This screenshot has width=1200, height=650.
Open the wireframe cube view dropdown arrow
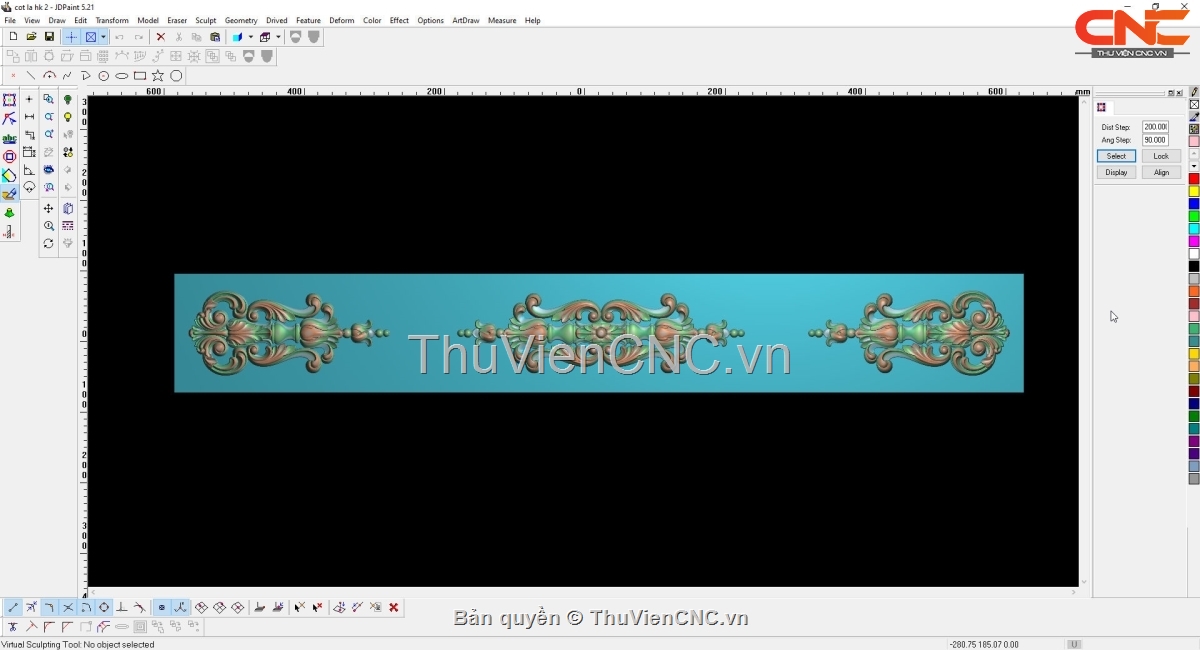pyautogui.click(x=277, y=37)
